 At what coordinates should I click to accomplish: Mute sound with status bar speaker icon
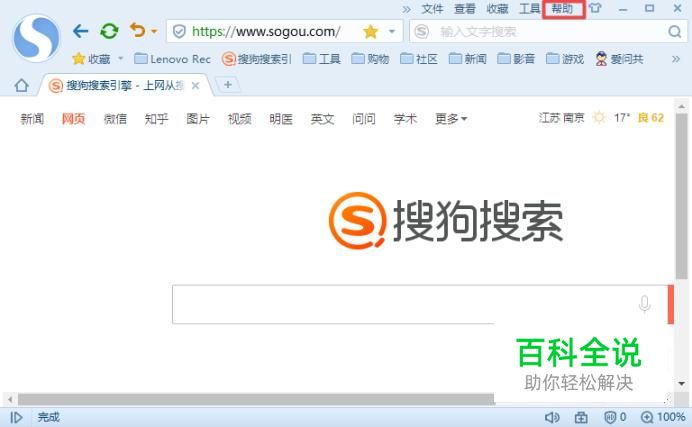coord(552,417)
